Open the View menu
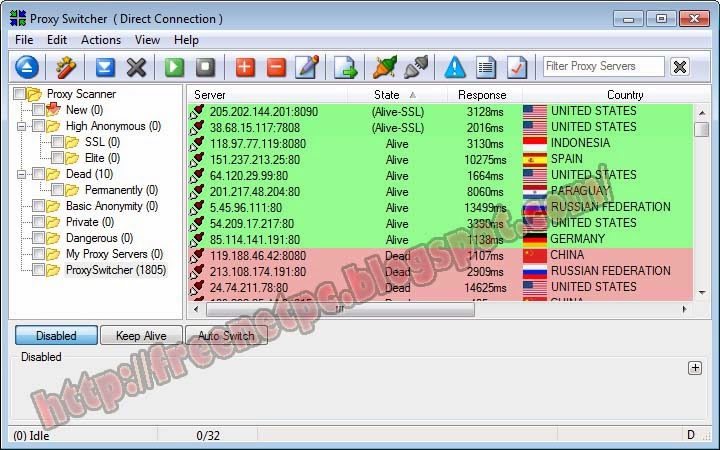Screen dimensions: 720x450 pos(147,40)
